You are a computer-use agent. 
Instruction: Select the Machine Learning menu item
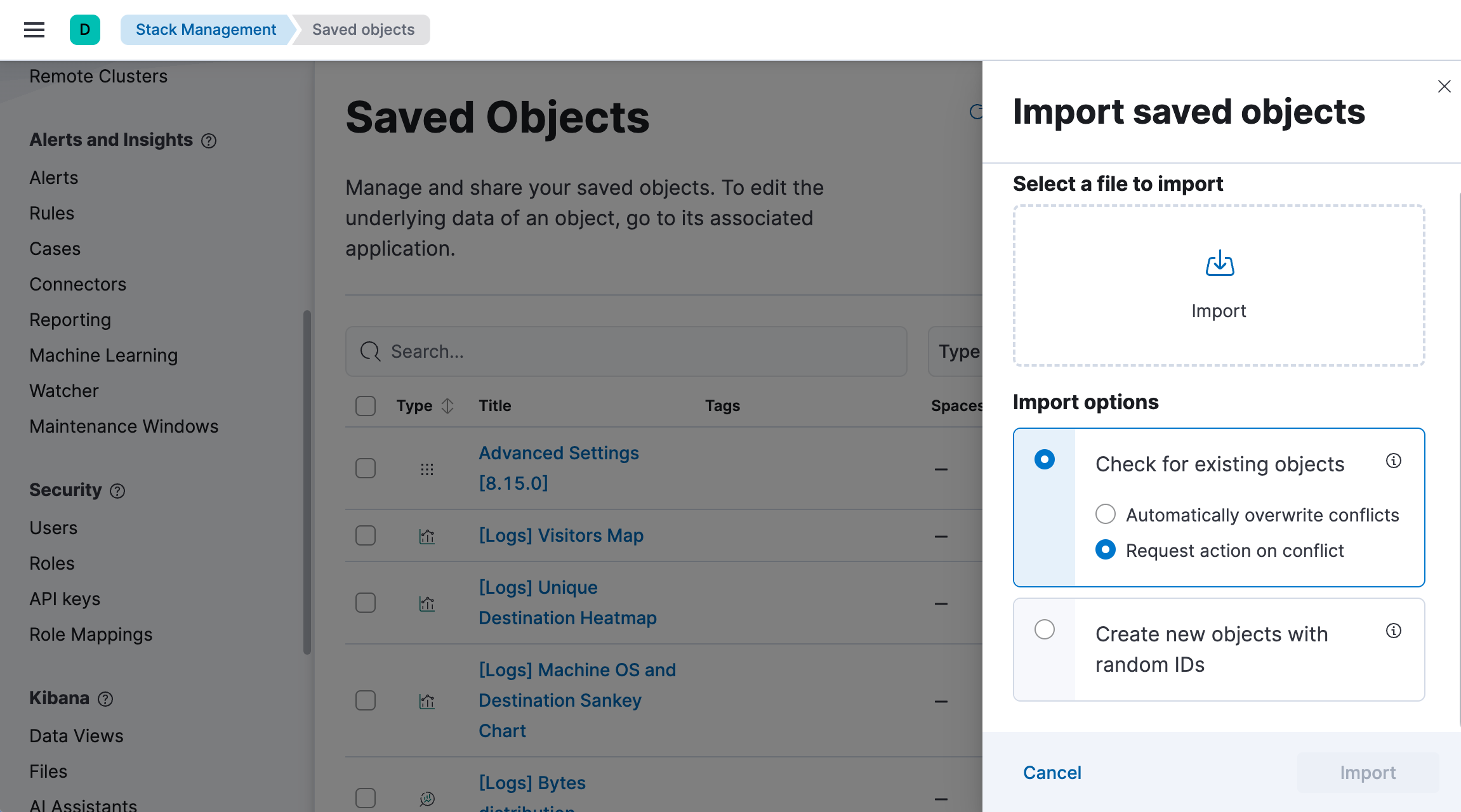103,354
